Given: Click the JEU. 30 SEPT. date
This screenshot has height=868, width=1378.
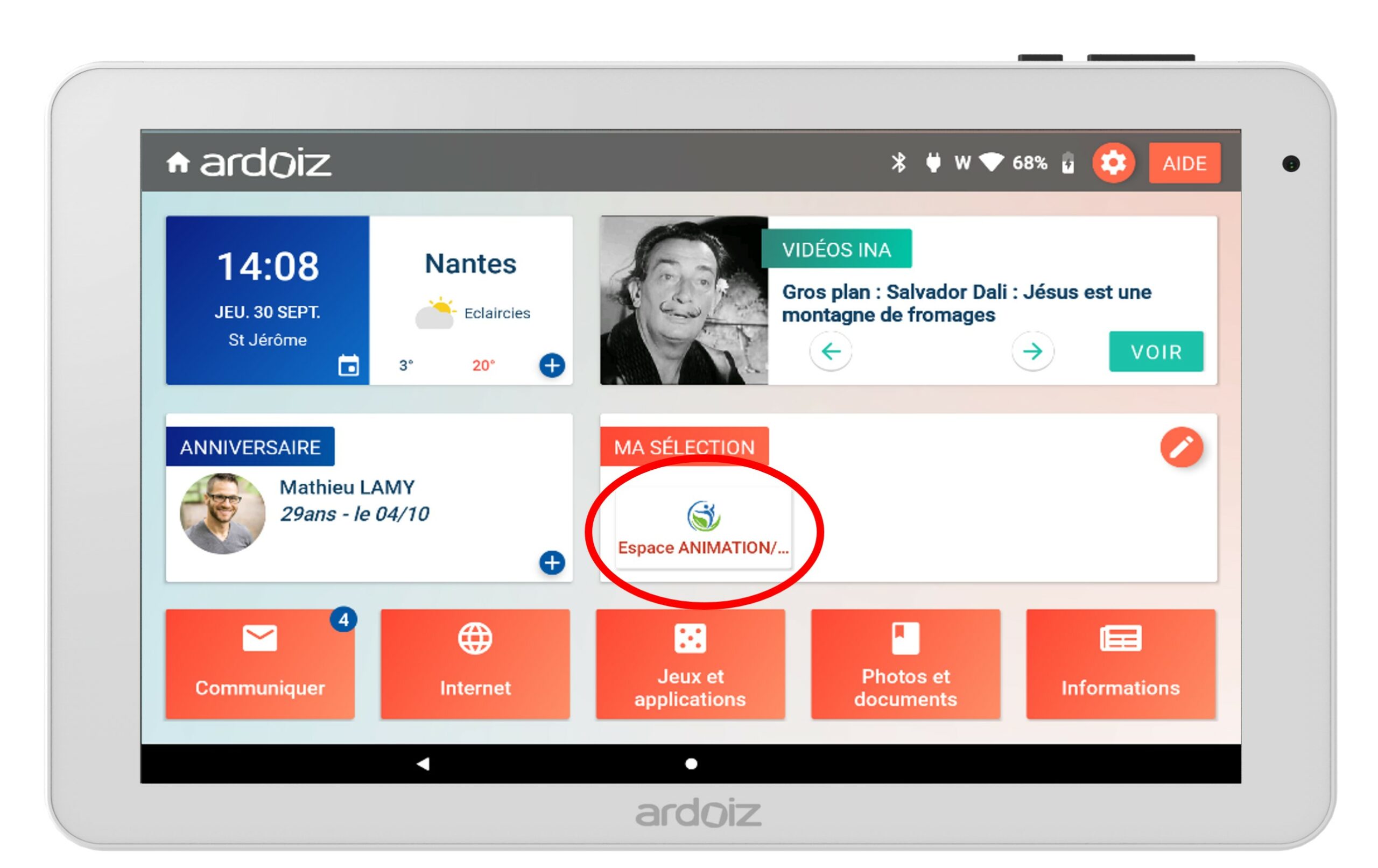Looking at the screenshot, I should (267, 312).
